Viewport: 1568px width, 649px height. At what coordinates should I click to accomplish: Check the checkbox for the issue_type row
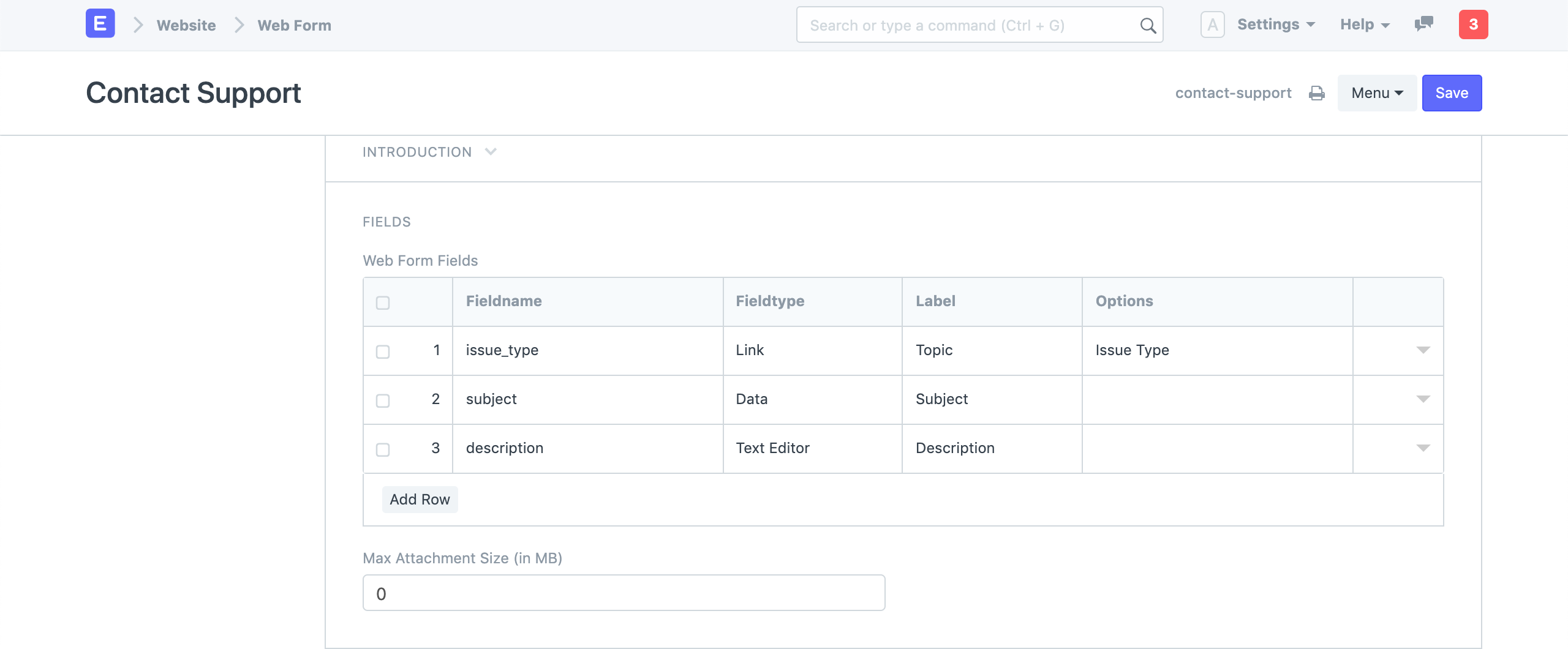pos(383,350)
